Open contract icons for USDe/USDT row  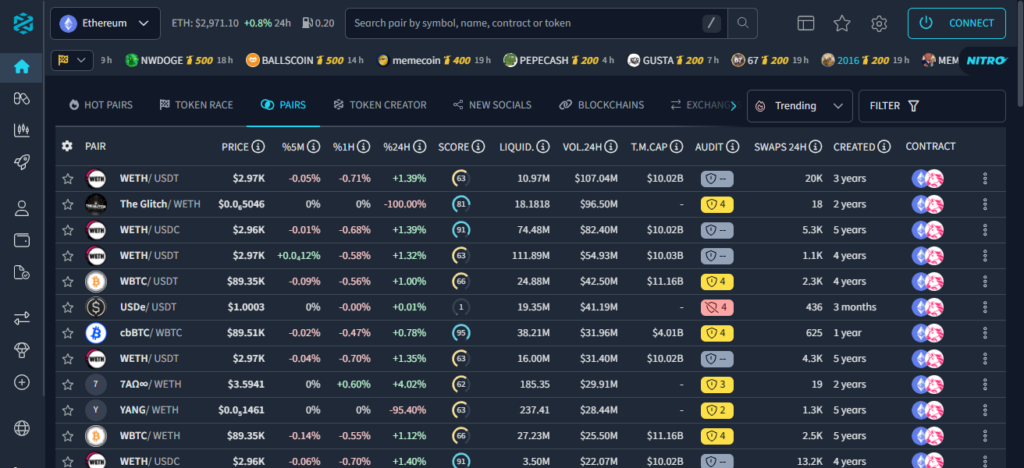(x=928, y=307)
